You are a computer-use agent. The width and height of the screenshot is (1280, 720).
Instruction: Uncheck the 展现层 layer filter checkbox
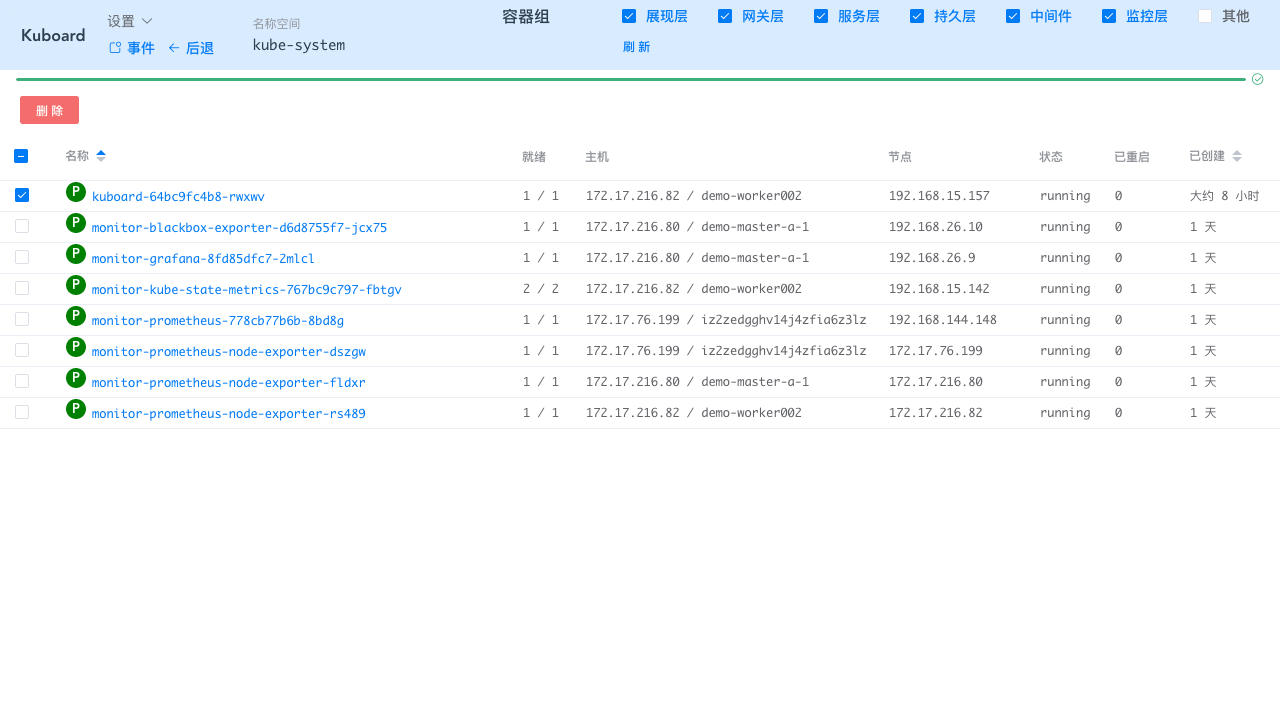(x=629, y=16)
